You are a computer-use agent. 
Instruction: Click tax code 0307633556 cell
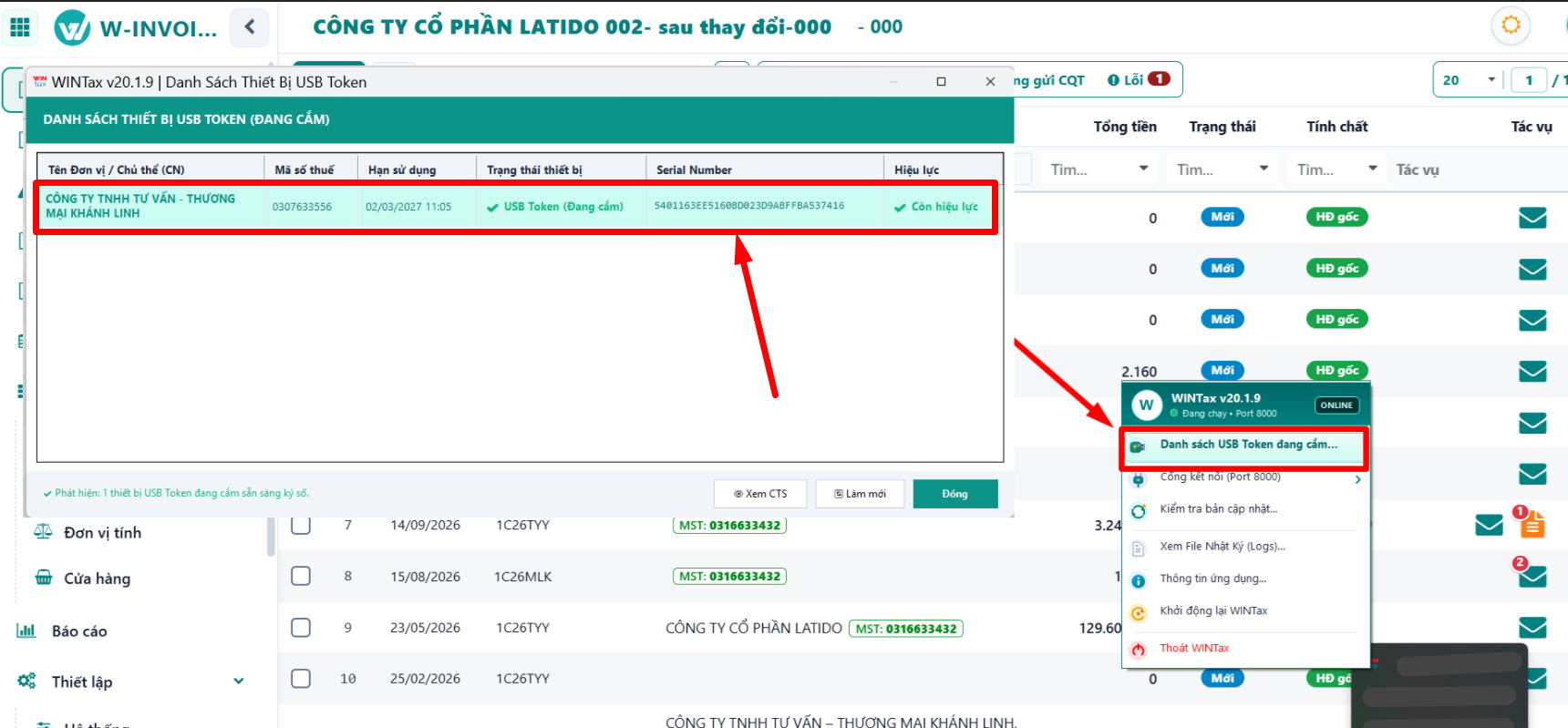(302, 207)
